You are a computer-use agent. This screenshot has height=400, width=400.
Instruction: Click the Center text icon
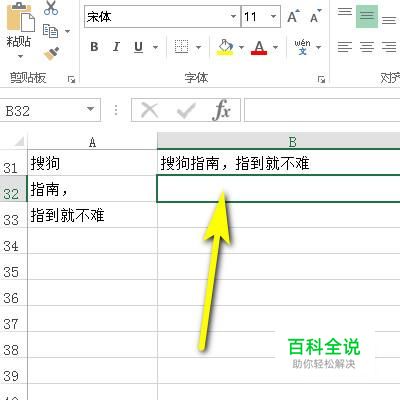[x=367, y=47]
